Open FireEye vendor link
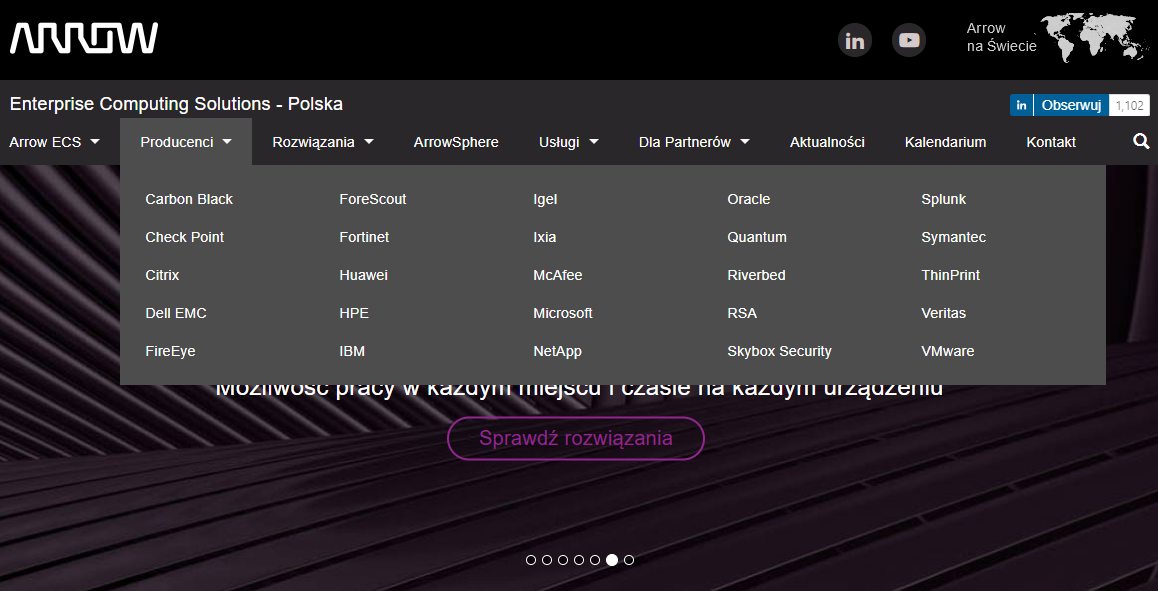1158x591 pixels. click(x=171, y=351)
